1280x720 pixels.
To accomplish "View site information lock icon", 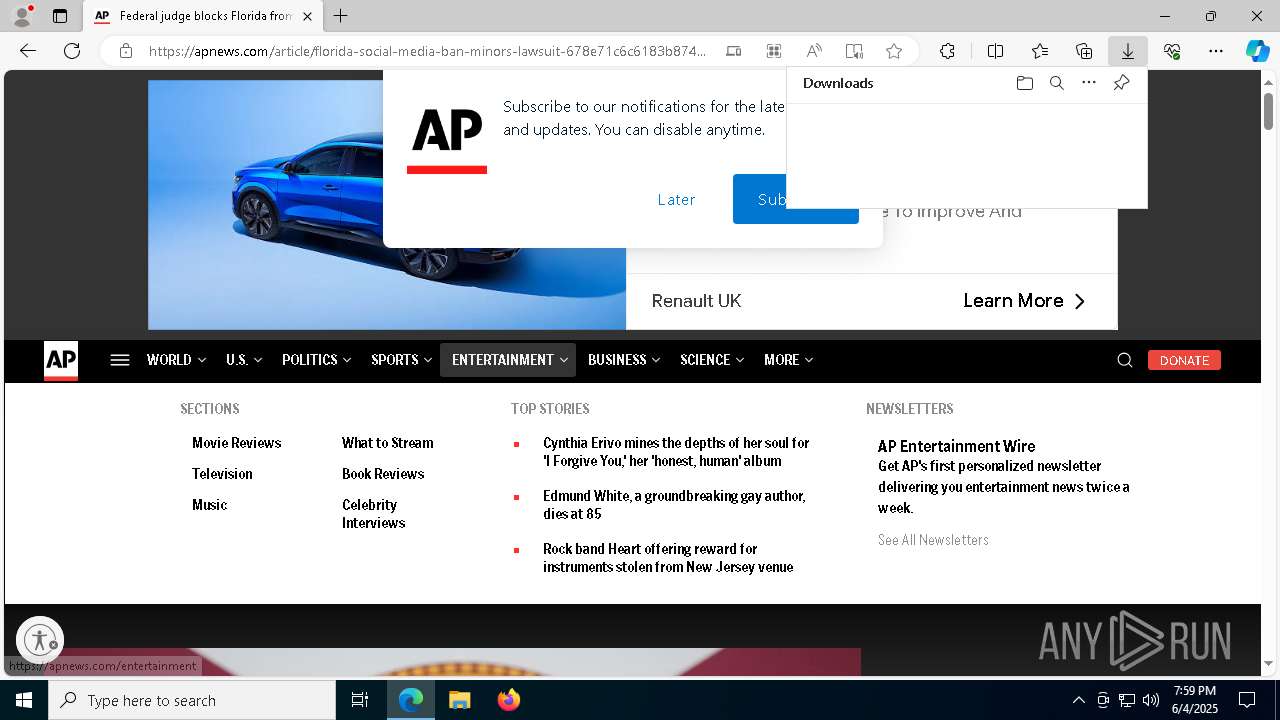I will (125, 51).
